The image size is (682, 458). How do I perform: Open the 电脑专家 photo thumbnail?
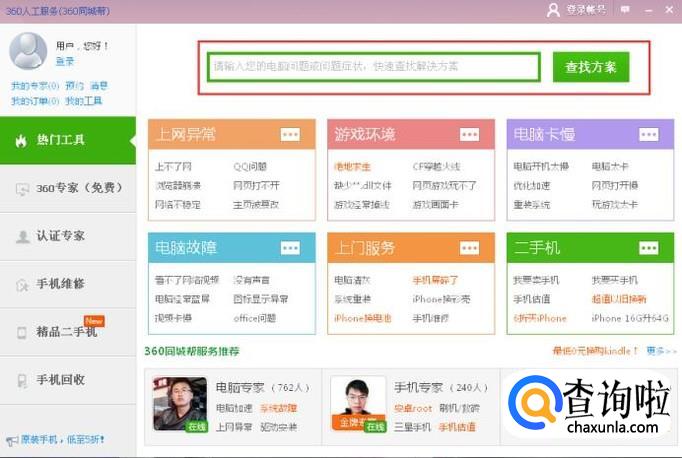point(180,405)
